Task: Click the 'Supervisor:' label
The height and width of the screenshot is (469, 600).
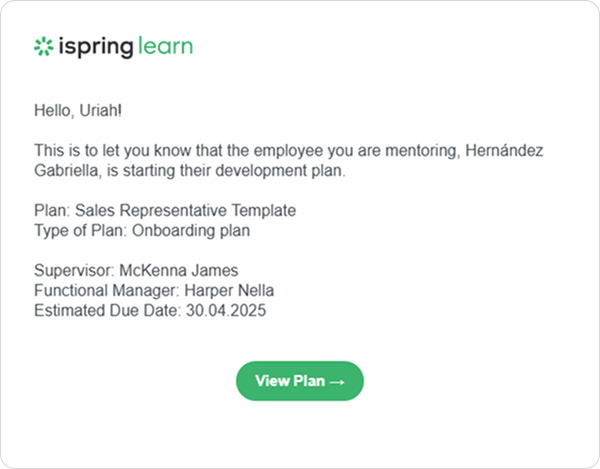Action: click(75, 270)
